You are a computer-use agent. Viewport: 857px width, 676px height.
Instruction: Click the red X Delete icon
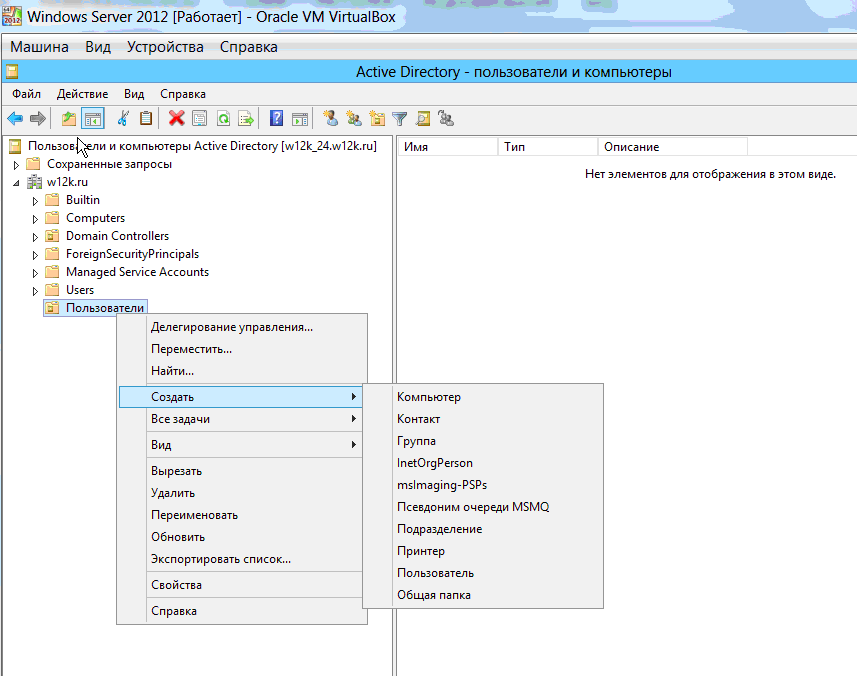[176, 118]
